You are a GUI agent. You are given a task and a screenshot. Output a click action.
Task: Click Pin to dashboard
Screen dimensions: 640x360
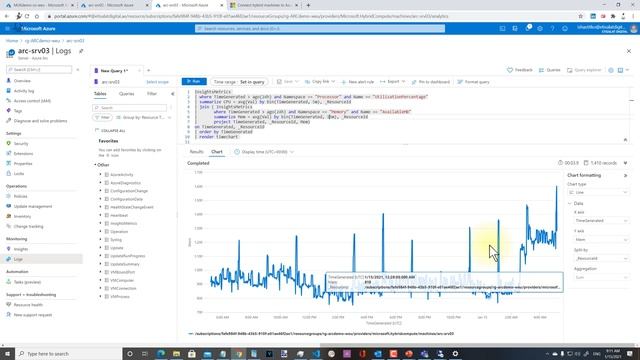(x=430, y=82)
